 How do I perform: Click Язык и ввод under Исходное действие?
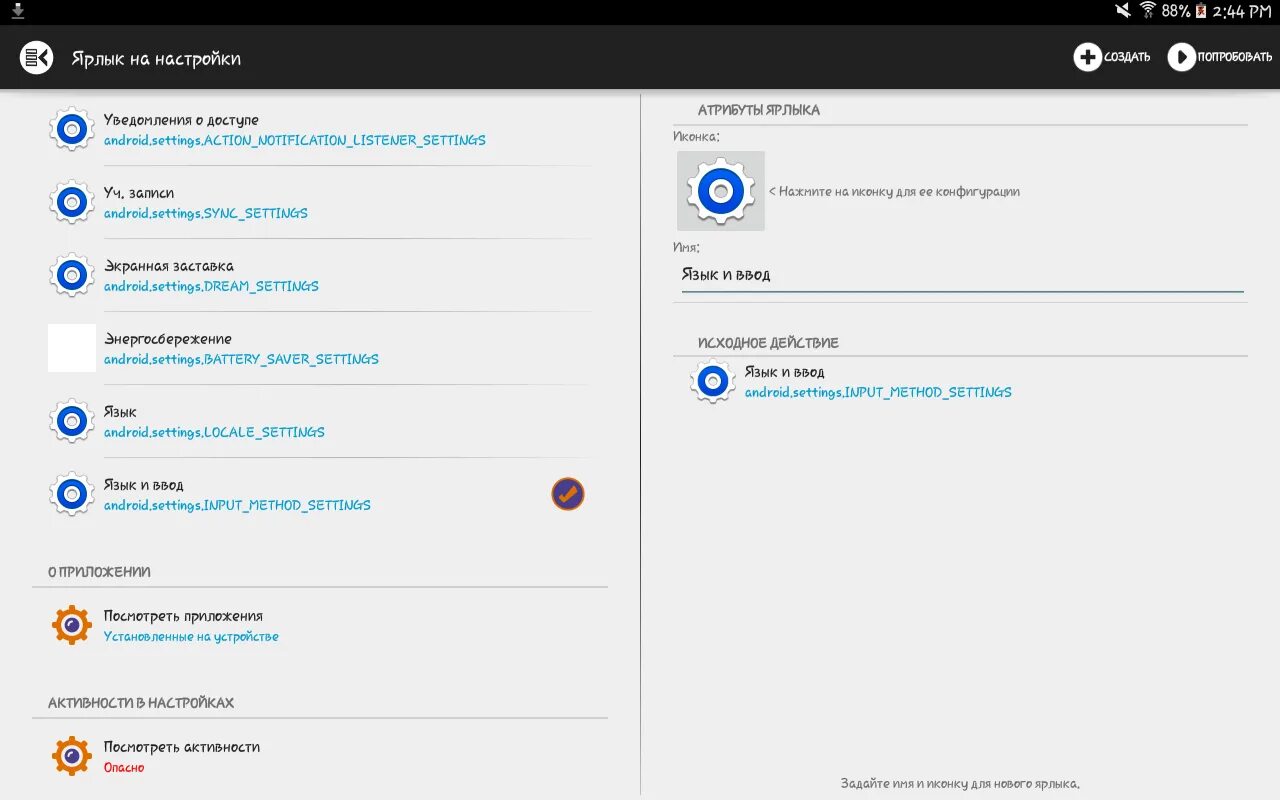[x=785, y=372]
